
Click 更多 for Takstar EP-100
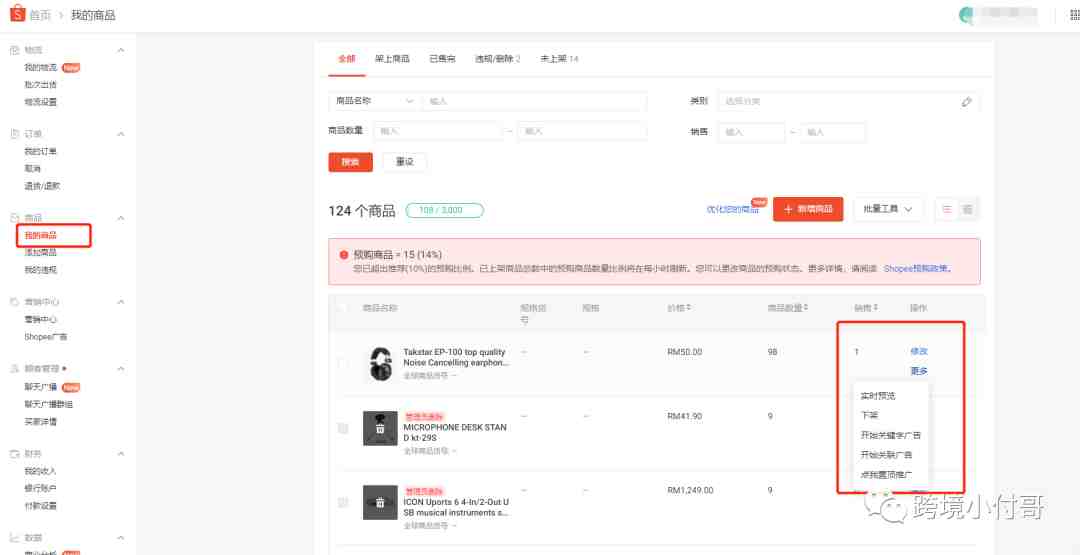919,370
